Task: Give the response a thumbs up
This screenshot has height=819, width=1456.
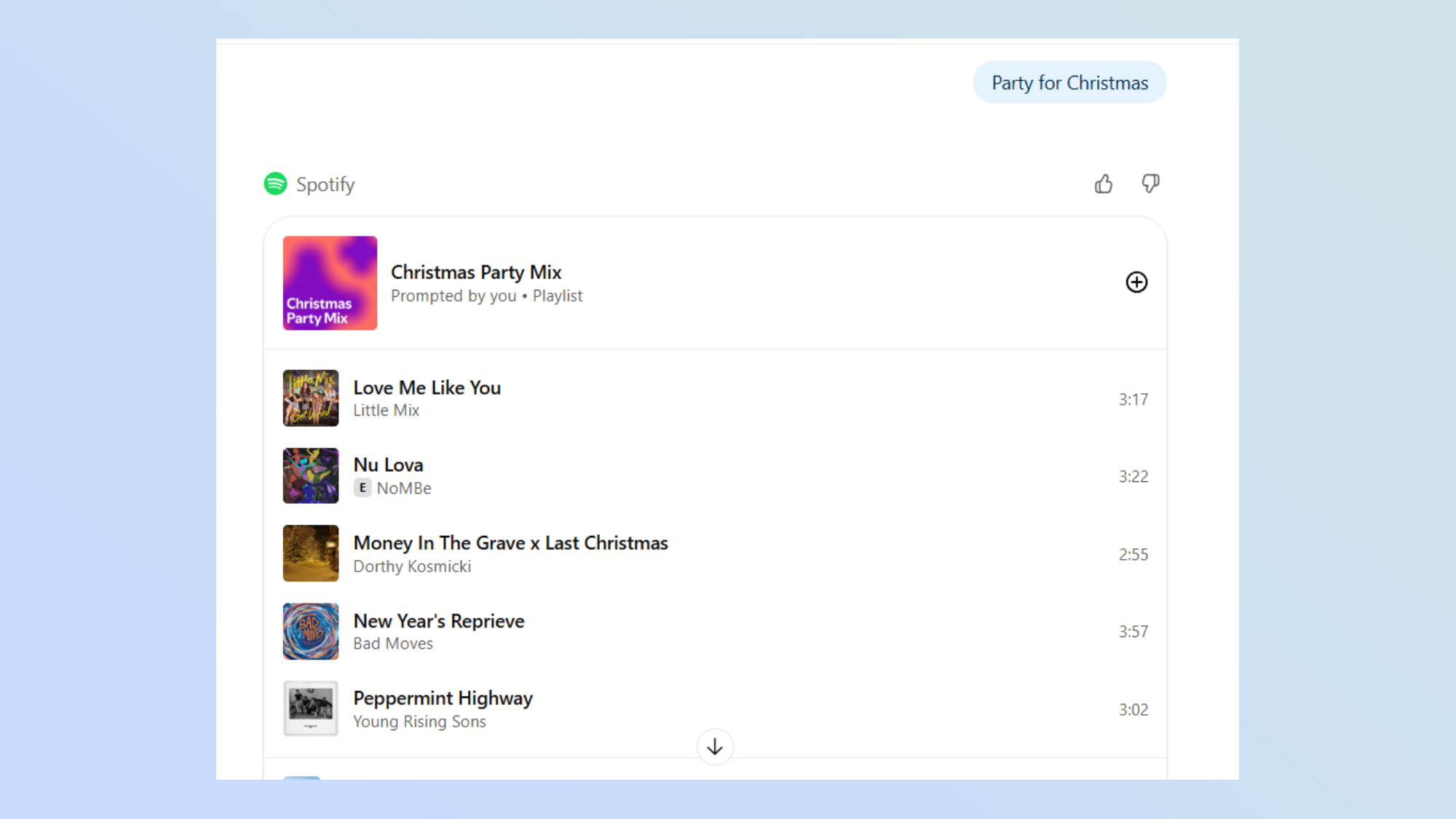Action: pyautogui.click(x=1104, y=184)
